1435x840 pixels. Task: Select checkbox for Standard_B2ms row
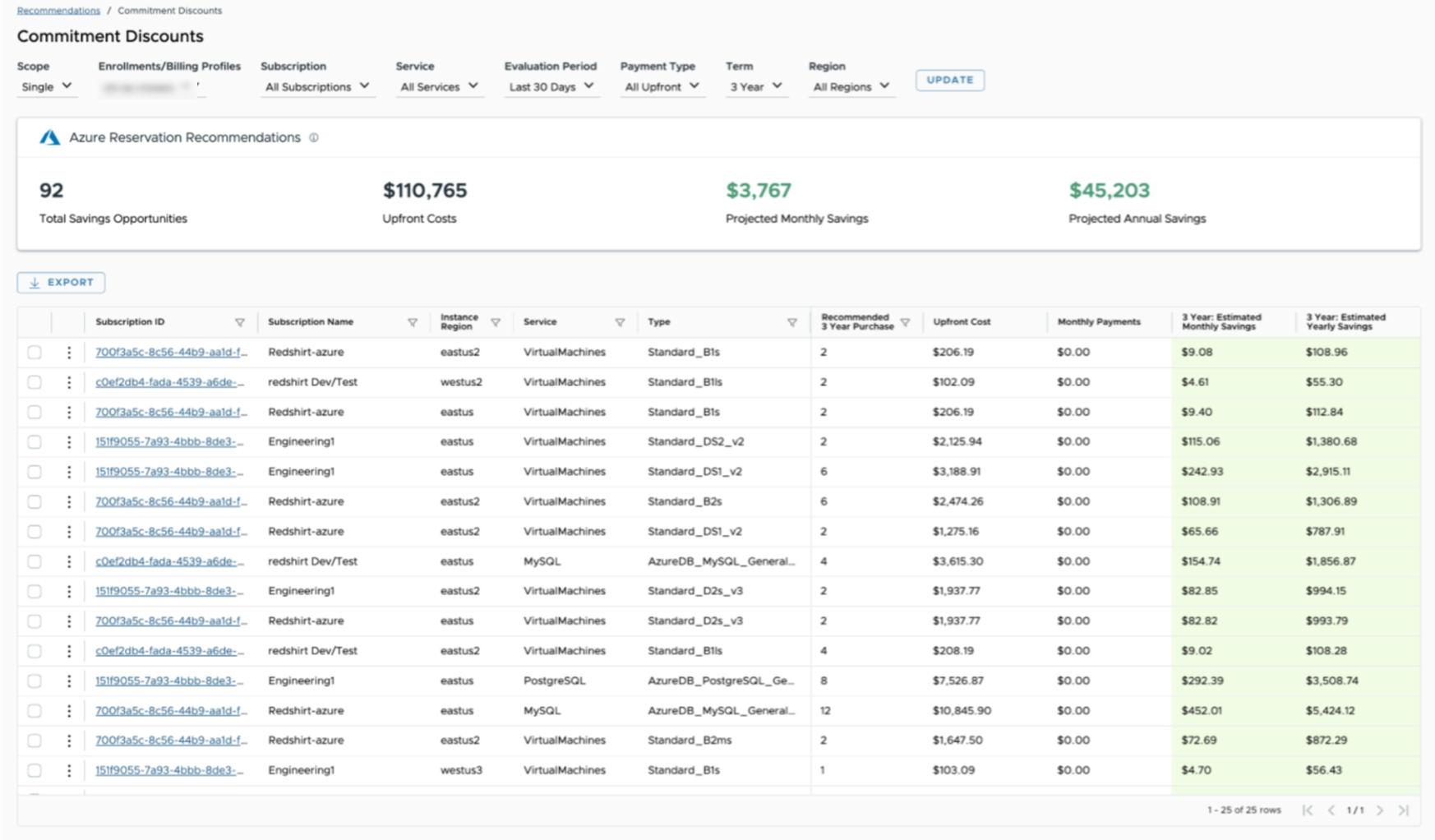coord(35,741)
